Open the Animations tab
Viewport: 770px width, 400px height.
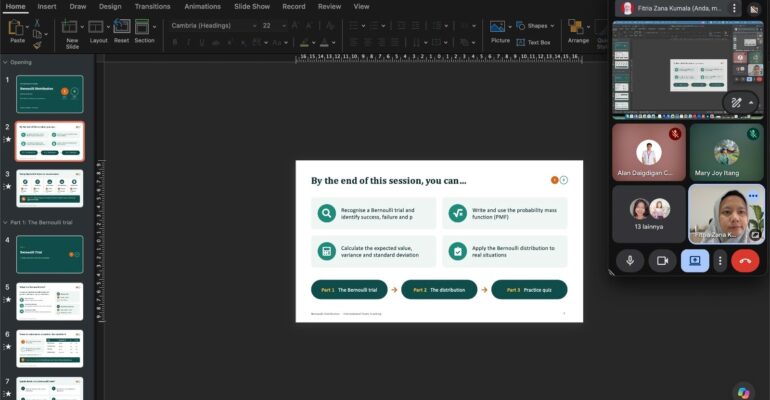[x=202, y=6]
